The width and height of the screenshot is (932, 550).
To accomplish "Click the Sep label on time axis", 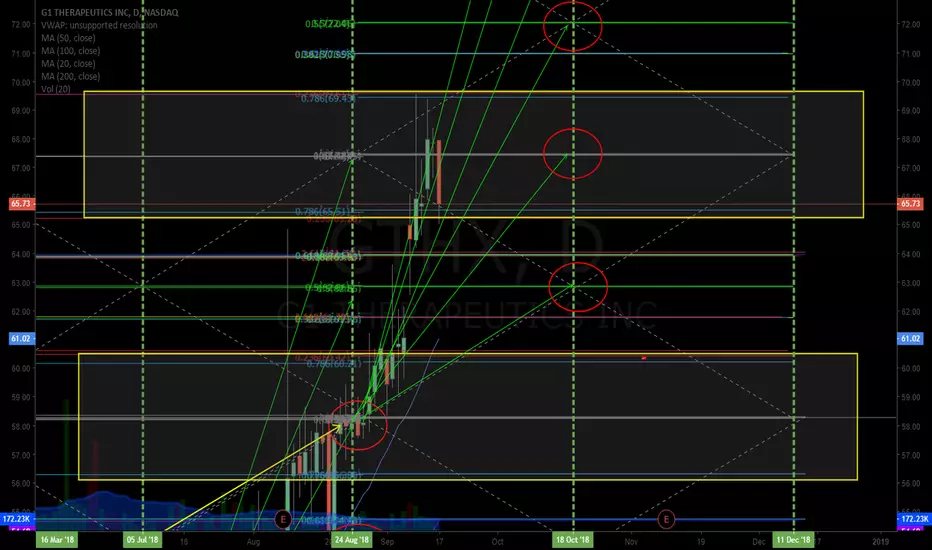I will pos(387,542).
